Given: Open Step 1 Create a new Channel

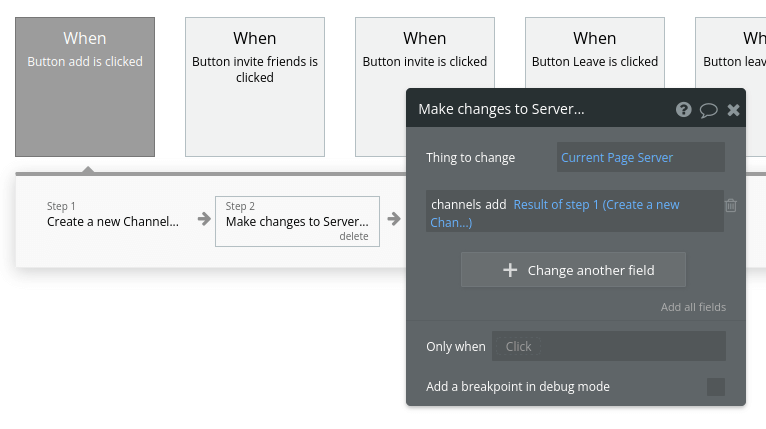Looking at the screenshot, I should coord(113,214).
